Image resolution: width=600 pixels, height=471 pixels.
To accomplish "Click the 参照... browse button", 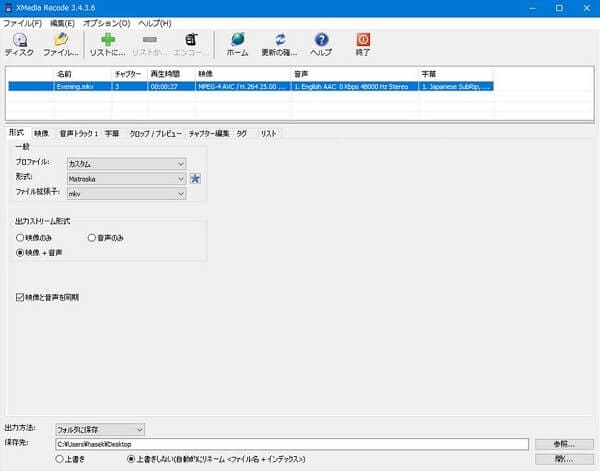I will 564,444.
